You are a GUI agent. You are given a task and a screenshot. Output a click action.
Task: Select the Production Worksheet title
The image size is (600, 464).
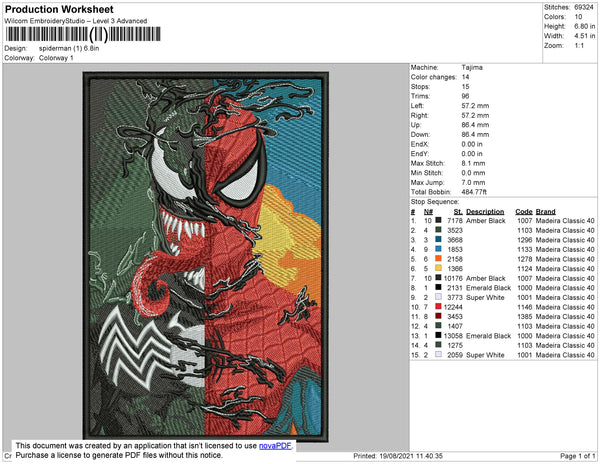click(x=59, y=10)
